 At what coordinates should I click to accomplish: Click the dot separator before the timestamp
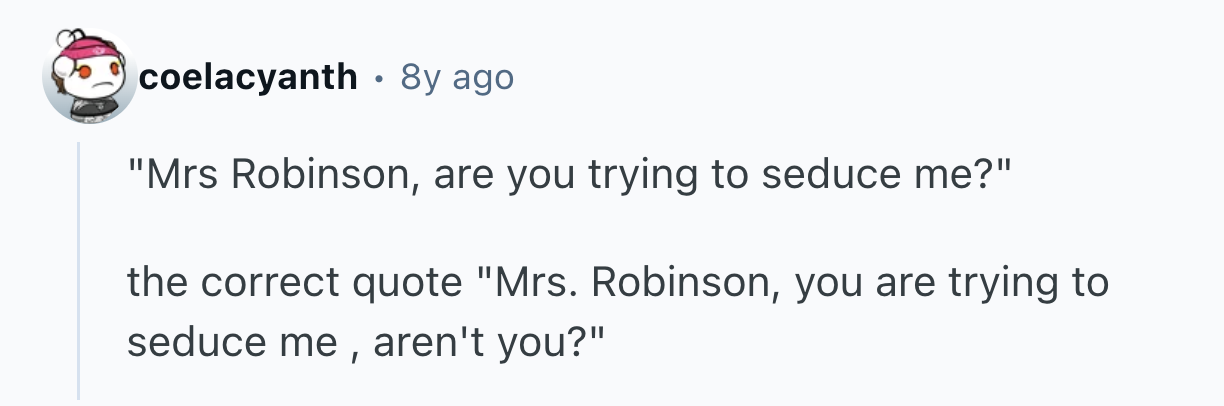pos(379,76)
